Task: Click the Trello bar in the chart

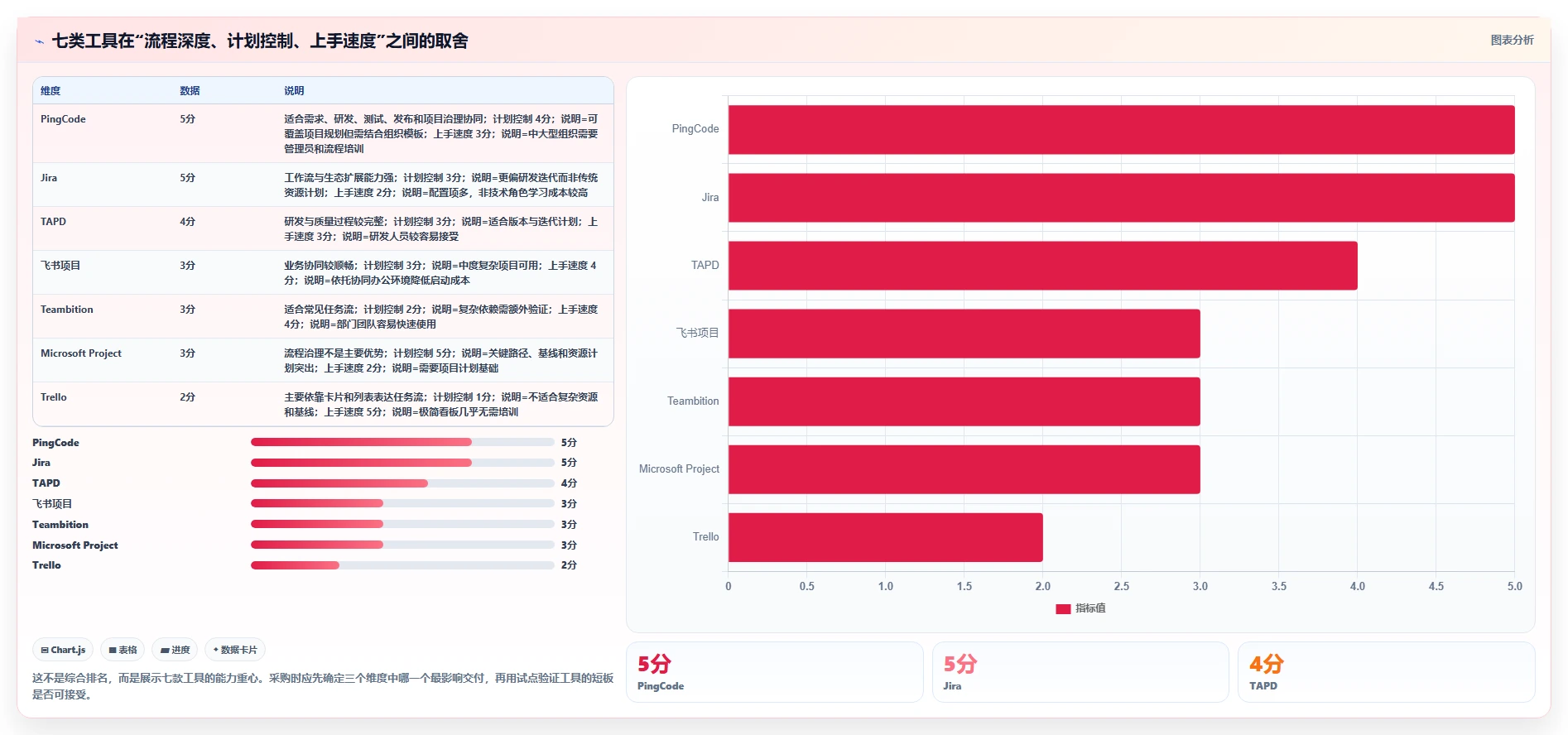Action: [x=885, y=537]
